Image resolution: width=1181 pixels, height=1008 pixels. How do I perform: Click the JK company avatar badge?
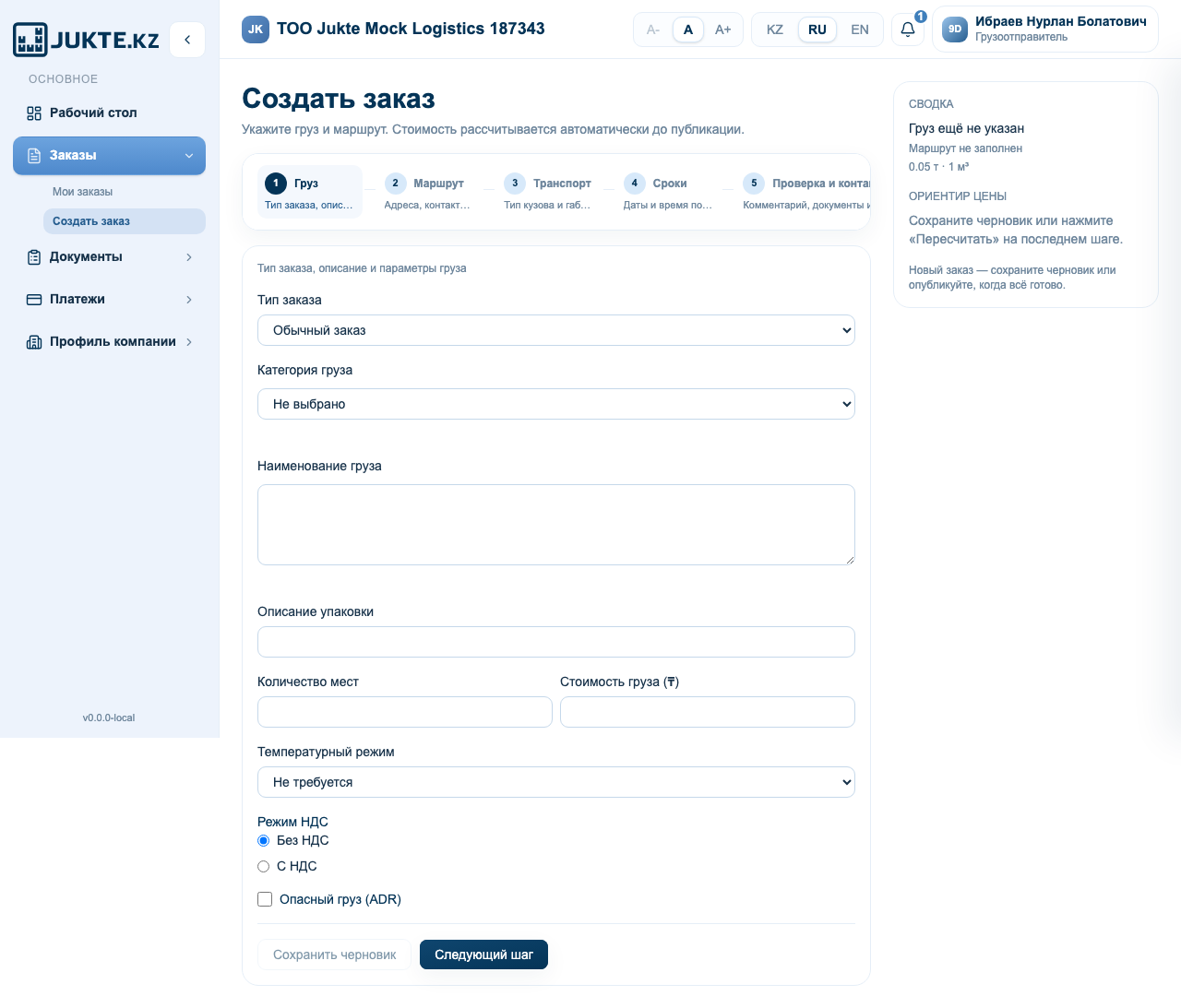coord(256,30)
